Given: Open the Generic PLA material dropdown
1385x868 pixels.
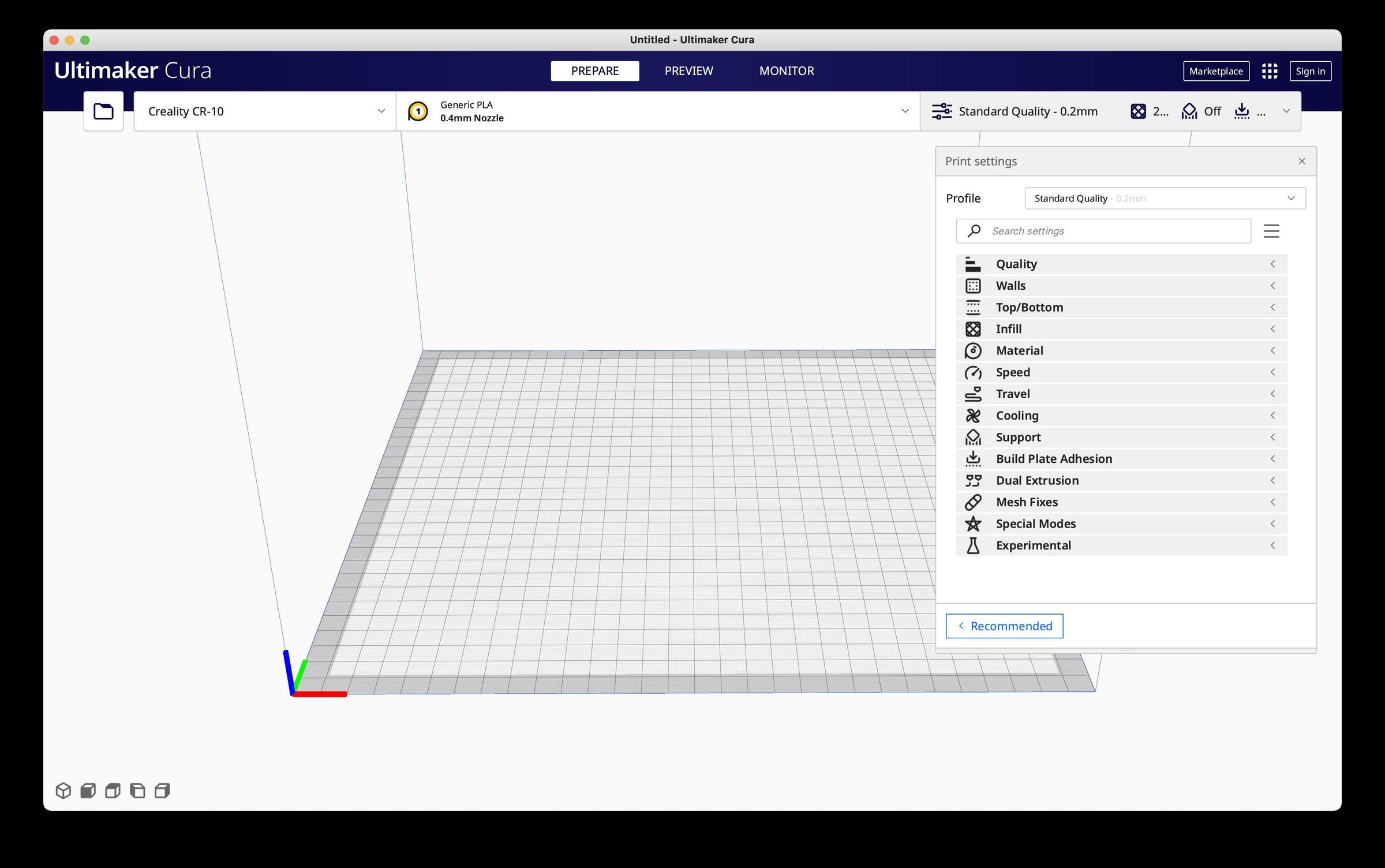Looking at the screenshot, I should 658,111.
